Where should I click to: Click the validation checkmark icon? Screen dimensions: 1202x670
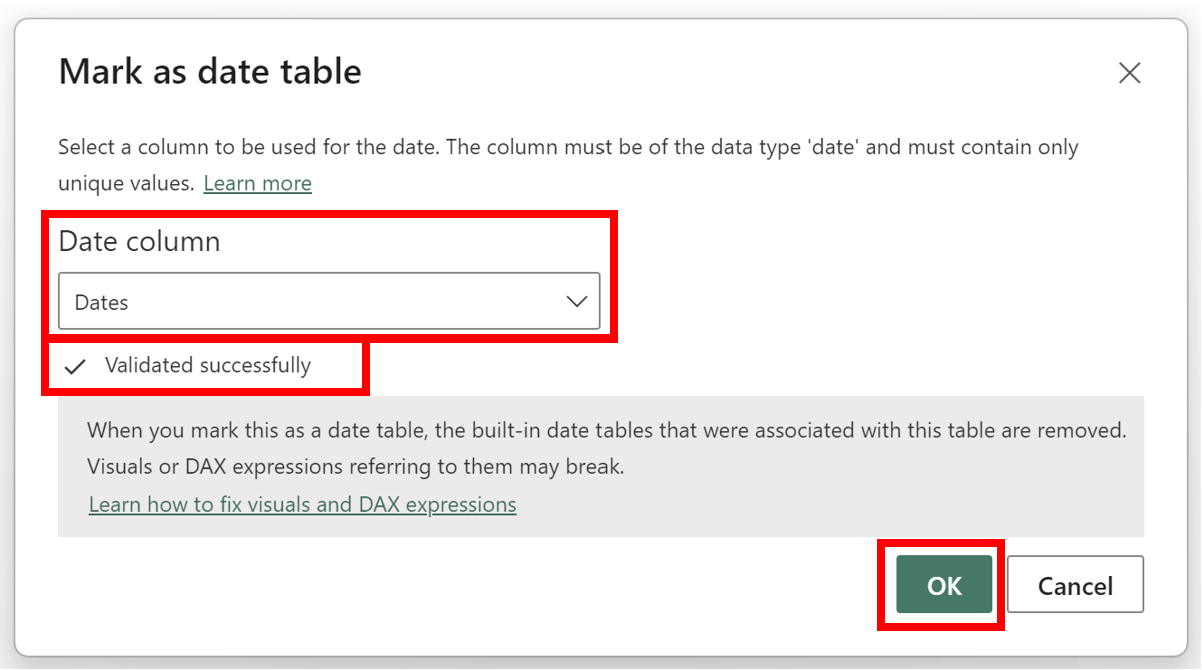[x=74, y=365]
